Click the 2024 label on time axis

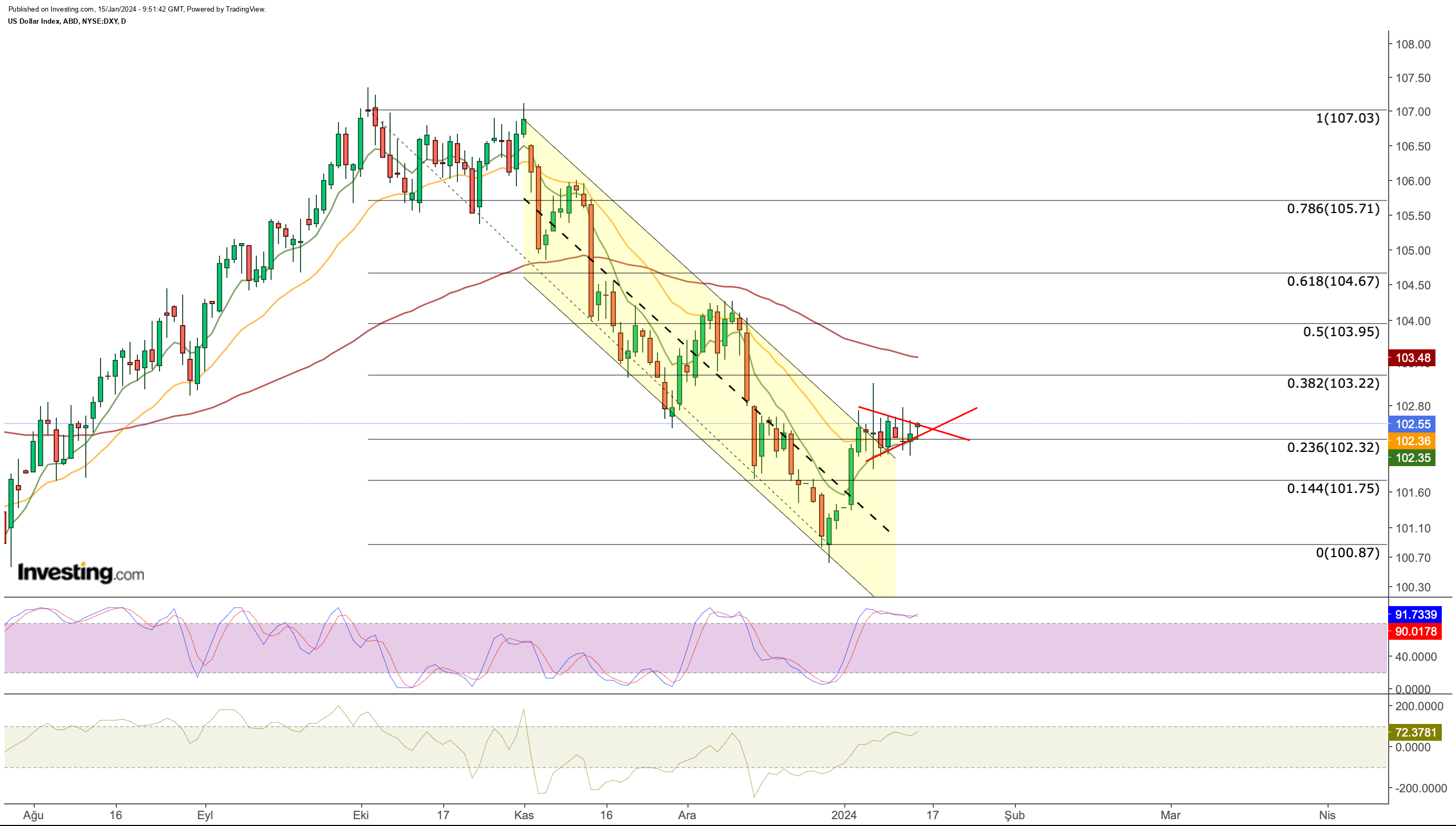(x=844, y=815)
